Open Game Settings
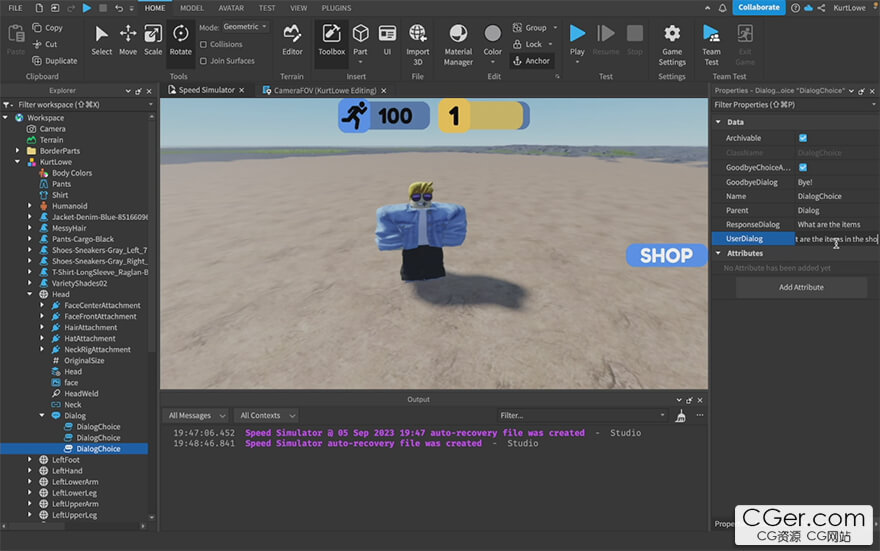Viewport: 880px width, 551px height. [x=672, y=45]
